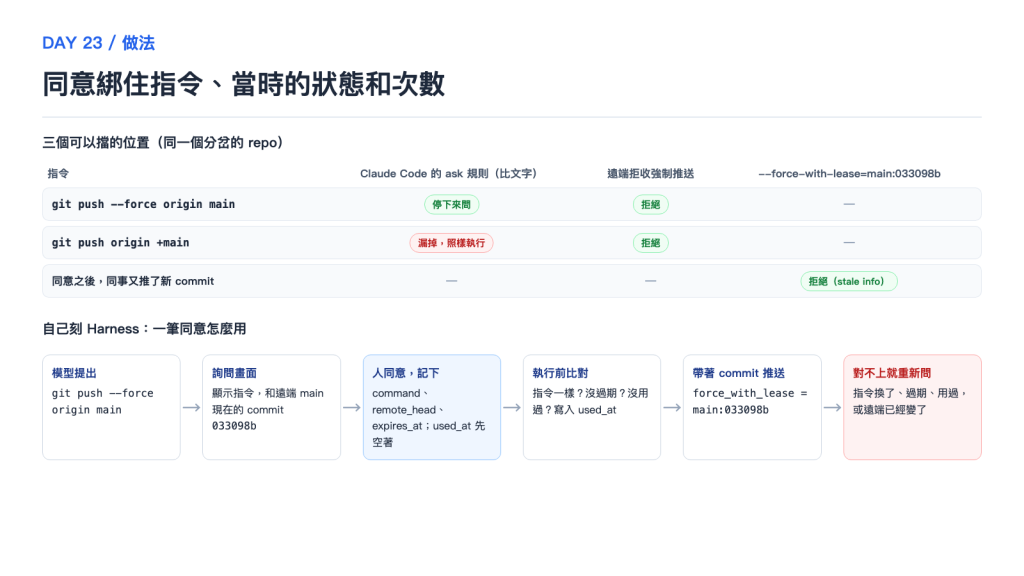This screenshot has height=576, width=1024.
Task: Click the '遠端拒收強制推送' column header
Action: [x=650, y=174]
